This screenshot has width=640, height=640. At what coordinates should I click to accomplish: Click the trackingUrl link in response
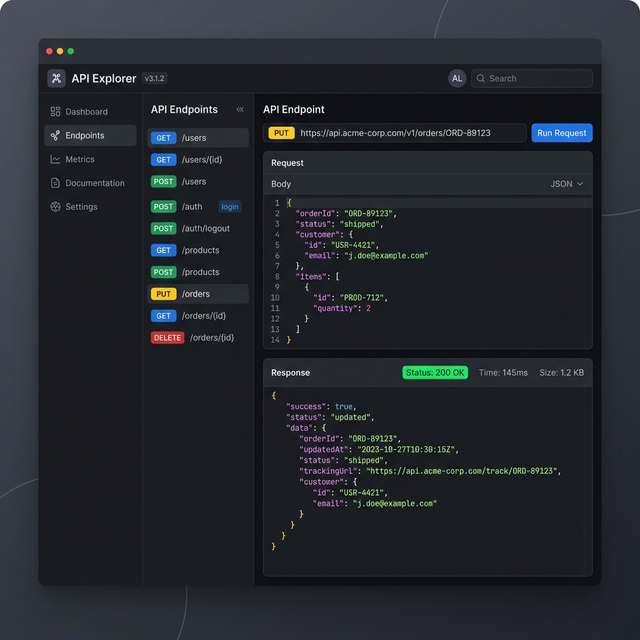tap(462, 471)
